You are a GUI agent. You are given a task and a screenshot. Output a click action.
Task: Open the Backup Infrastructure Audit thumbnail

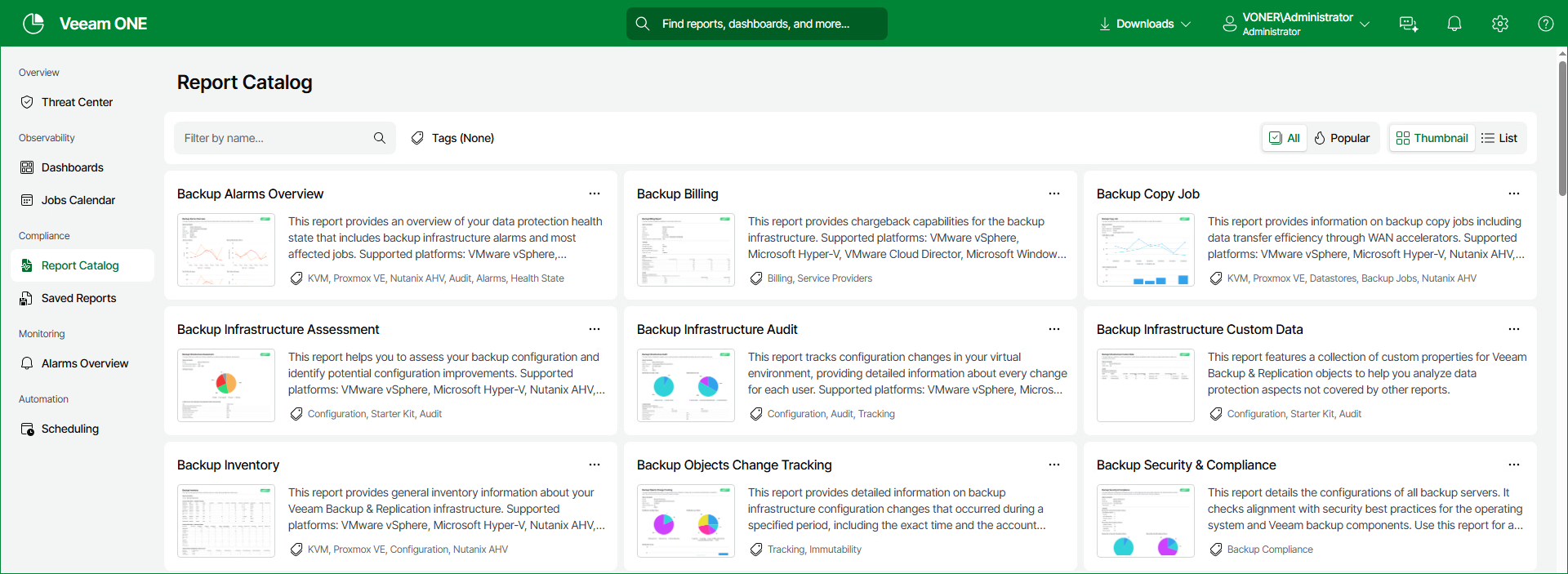tap(686, 385)
